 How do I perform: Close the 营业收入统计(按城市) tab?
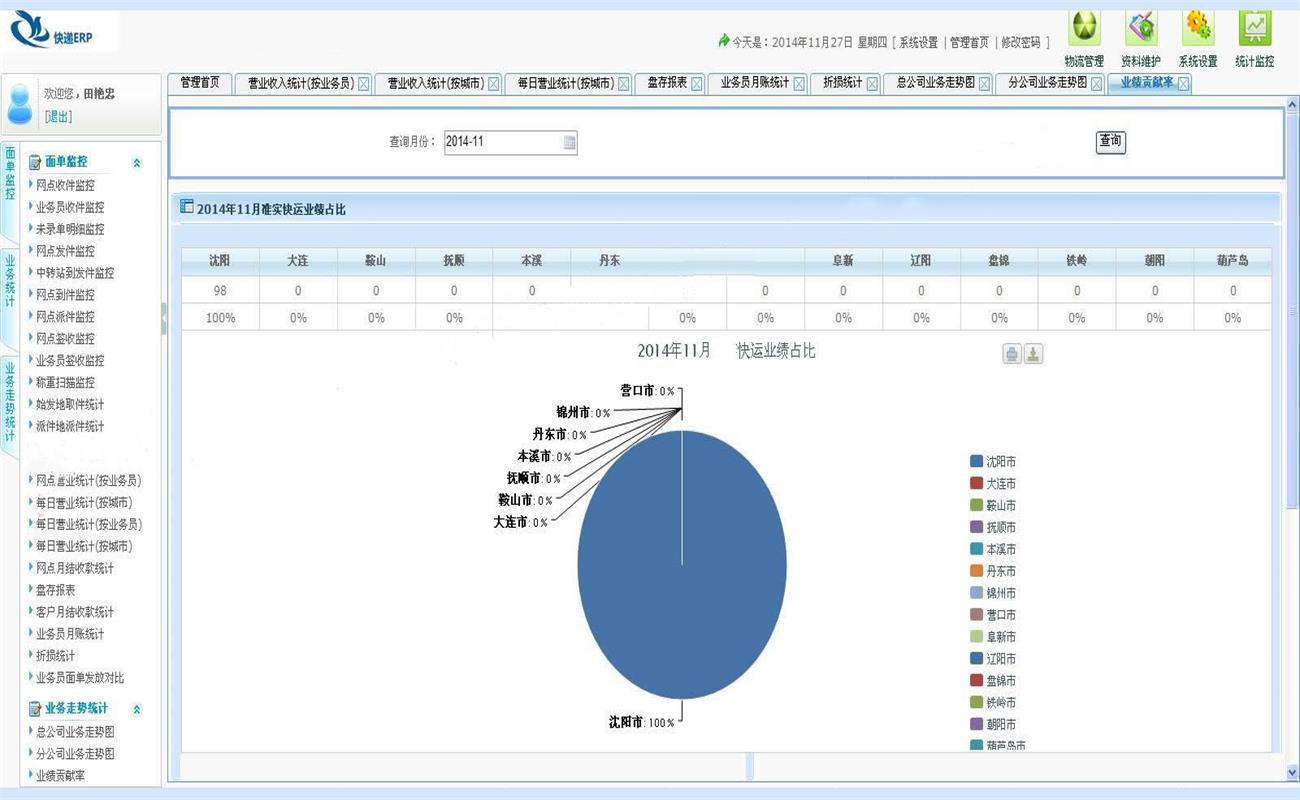click(x=493, y=84)
